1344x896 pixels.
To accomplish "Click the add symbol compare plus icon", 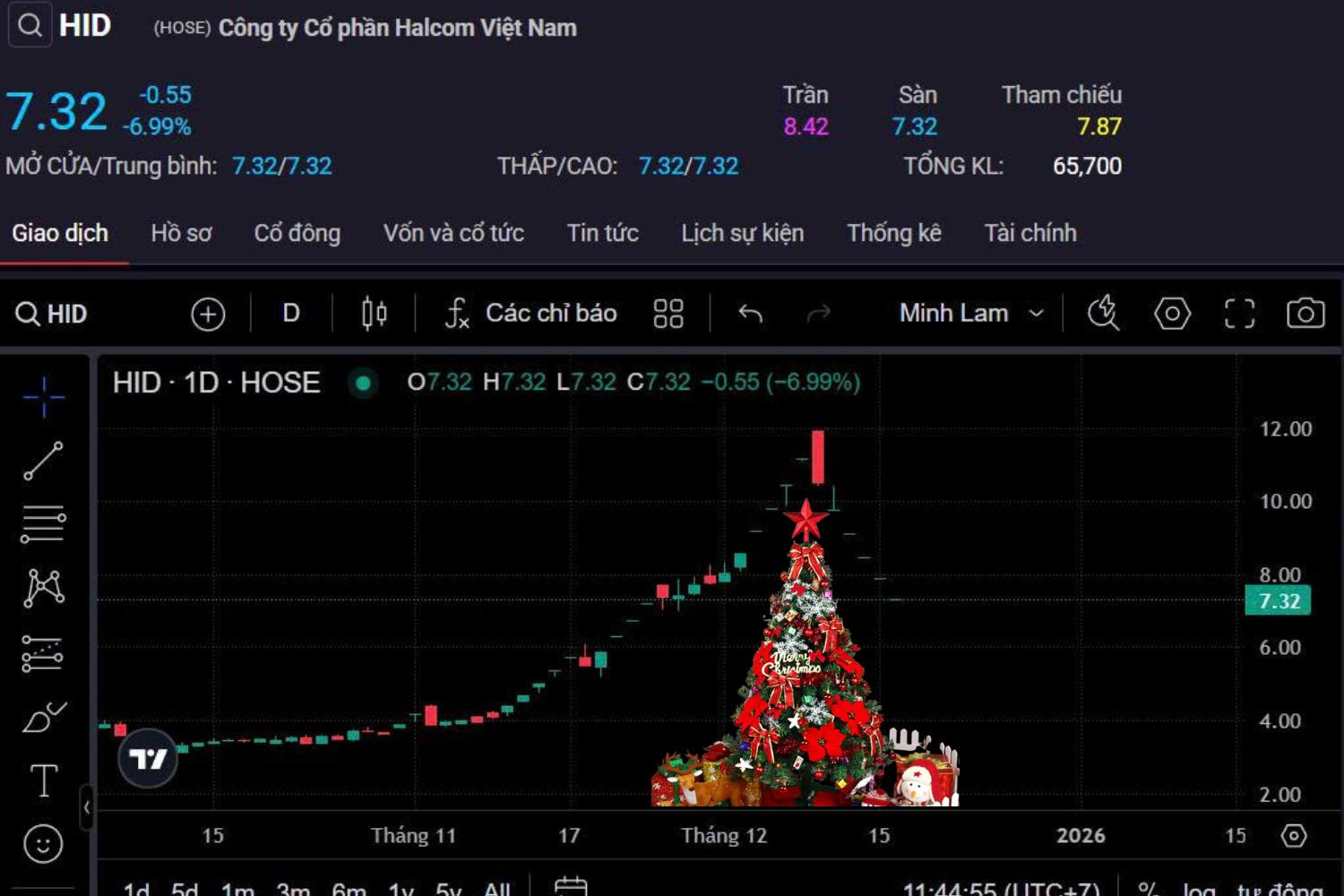I will tap(208, 314).
